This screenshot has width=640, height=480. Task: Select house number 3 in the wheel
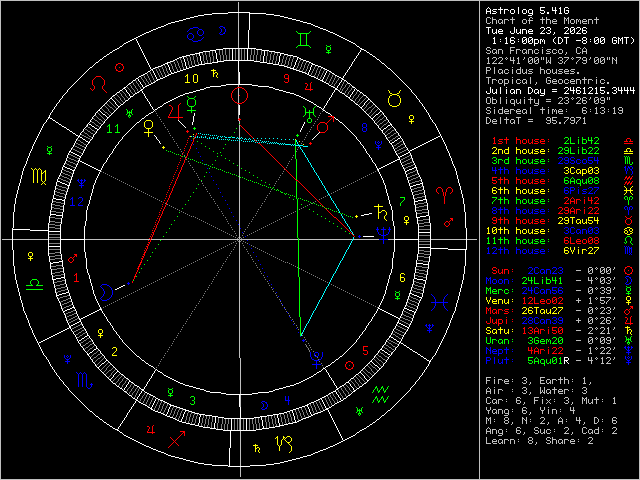coord(192,400)
